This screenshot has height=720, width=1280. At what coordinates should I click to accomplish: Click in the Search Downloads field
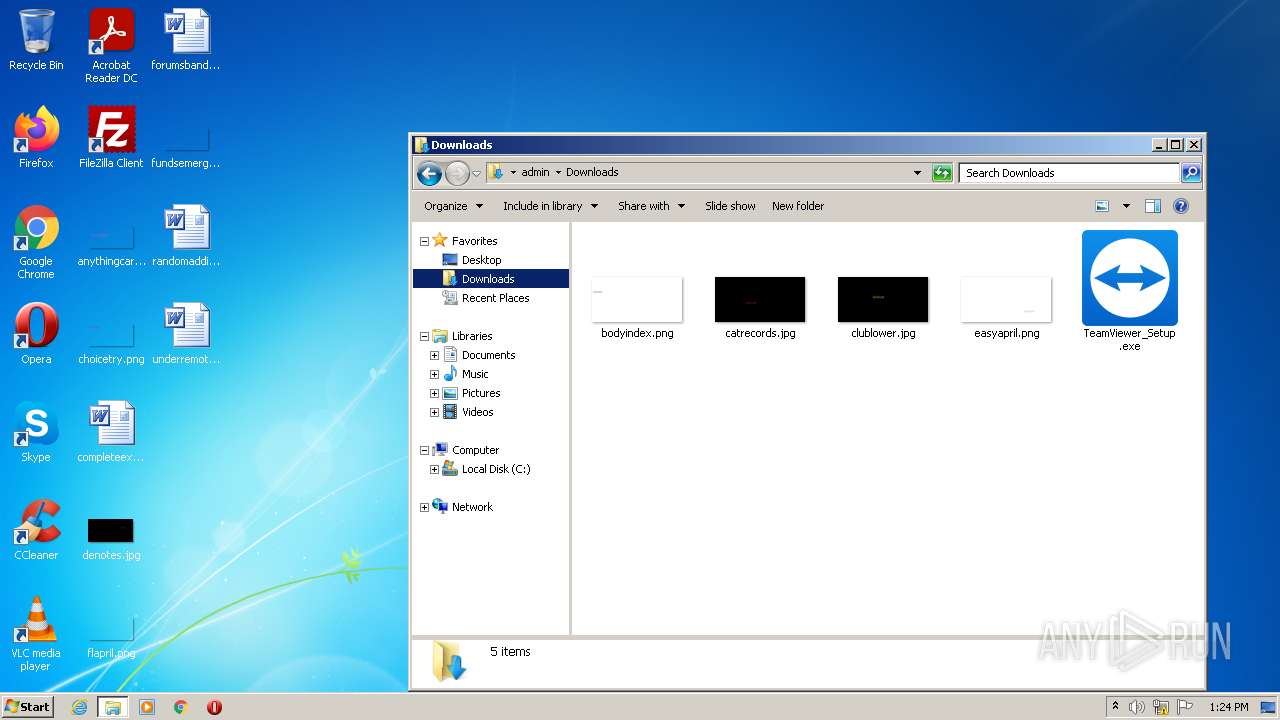tap(1069, 173)
